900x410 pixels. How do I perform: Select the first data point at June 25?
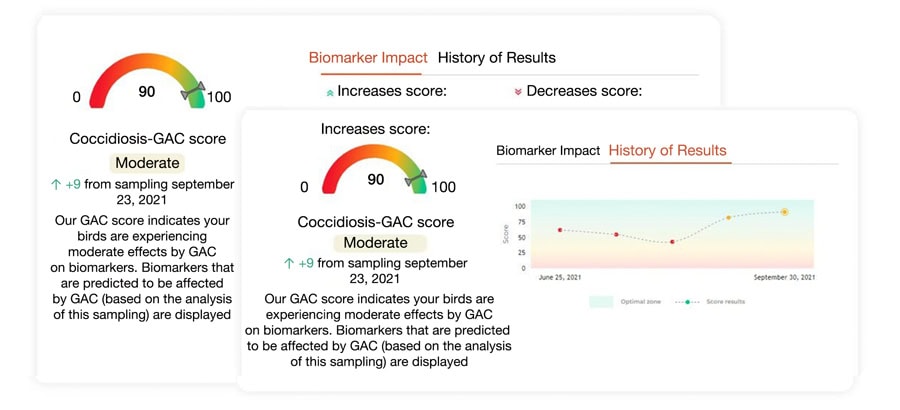(560, 230)
